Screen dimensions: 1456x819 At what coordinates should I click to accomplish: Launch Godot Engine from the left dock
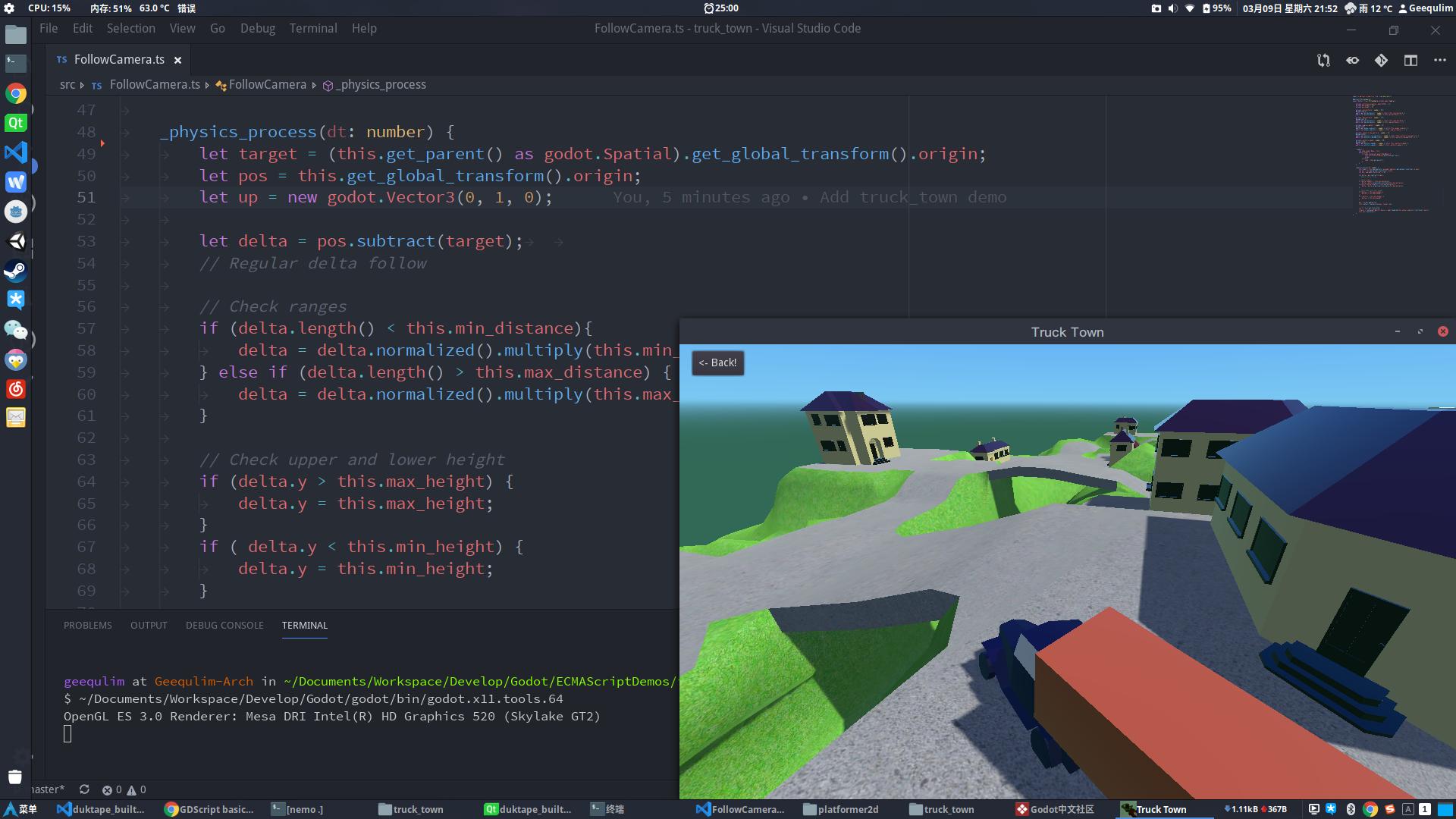click(x=15, y=212)
